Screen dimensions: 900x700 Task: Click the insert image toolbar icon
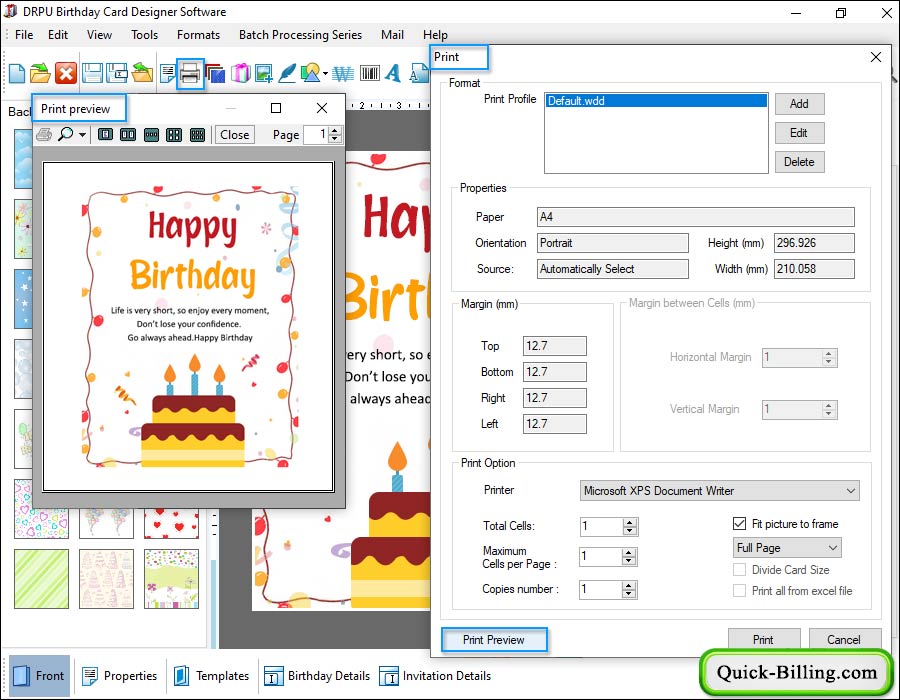[x=263, y=73]
